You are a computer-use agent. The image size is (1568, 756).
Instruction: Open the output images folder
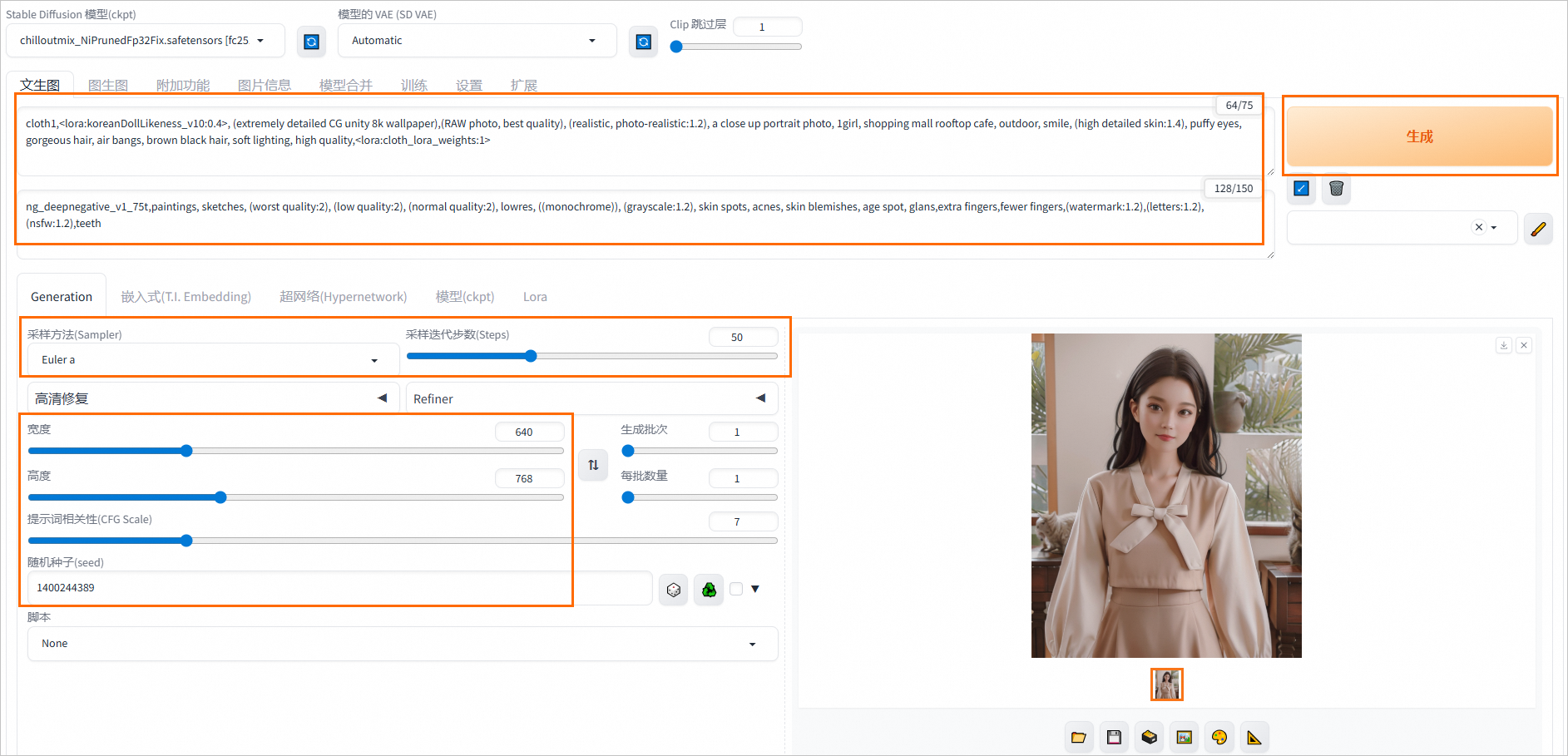pos(1079,737)
